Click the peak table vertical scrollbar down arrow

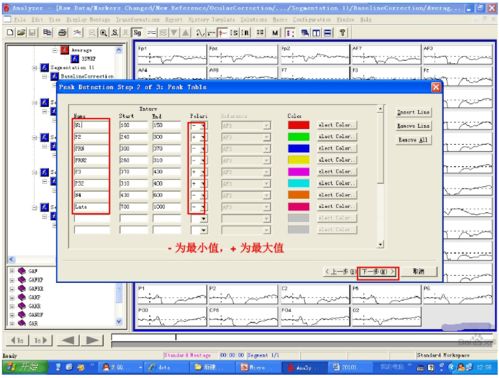[x=380, y=245]
